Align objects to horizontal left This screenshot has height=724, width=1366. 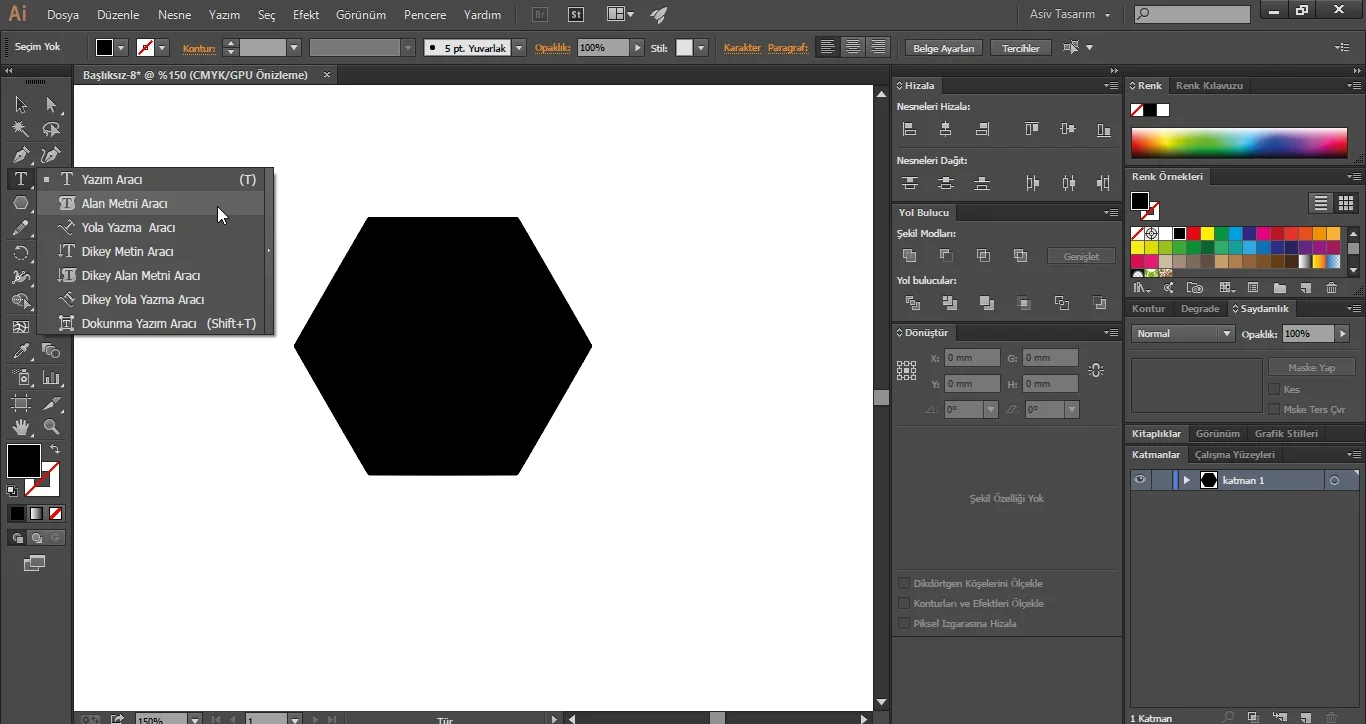(909, 129)
